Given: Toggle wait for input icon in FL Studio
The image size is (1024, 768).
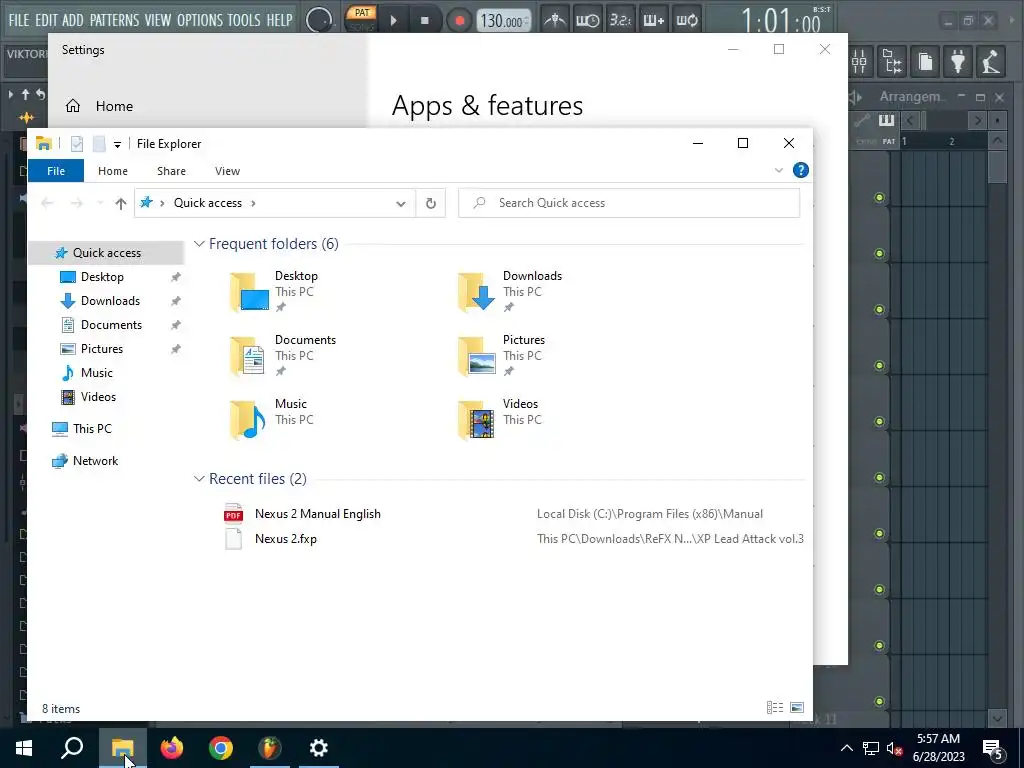Looking at the screenshot, I should tap(587, 20).
